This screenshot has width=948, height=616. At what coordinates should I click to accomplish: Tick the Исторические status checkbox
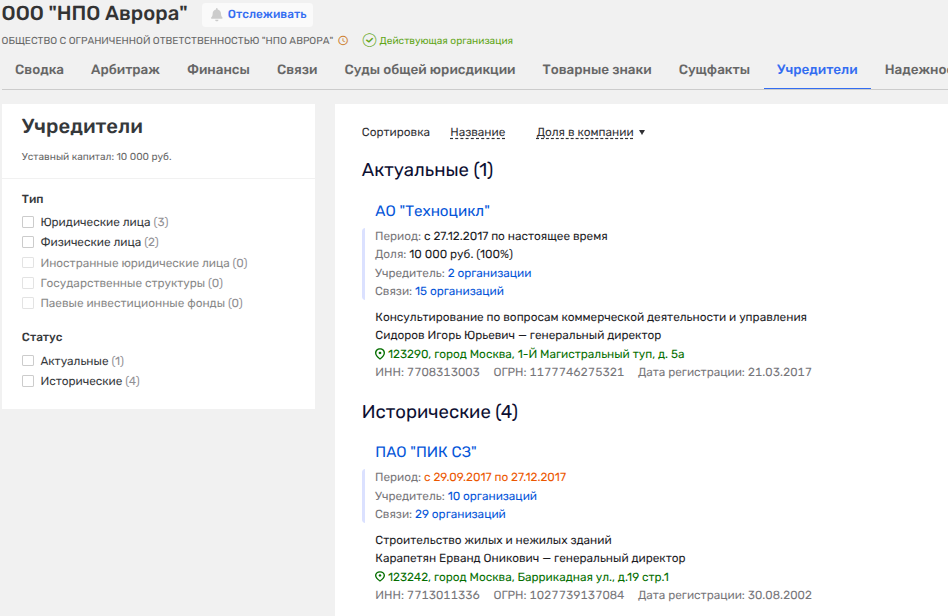click(28, 381)
